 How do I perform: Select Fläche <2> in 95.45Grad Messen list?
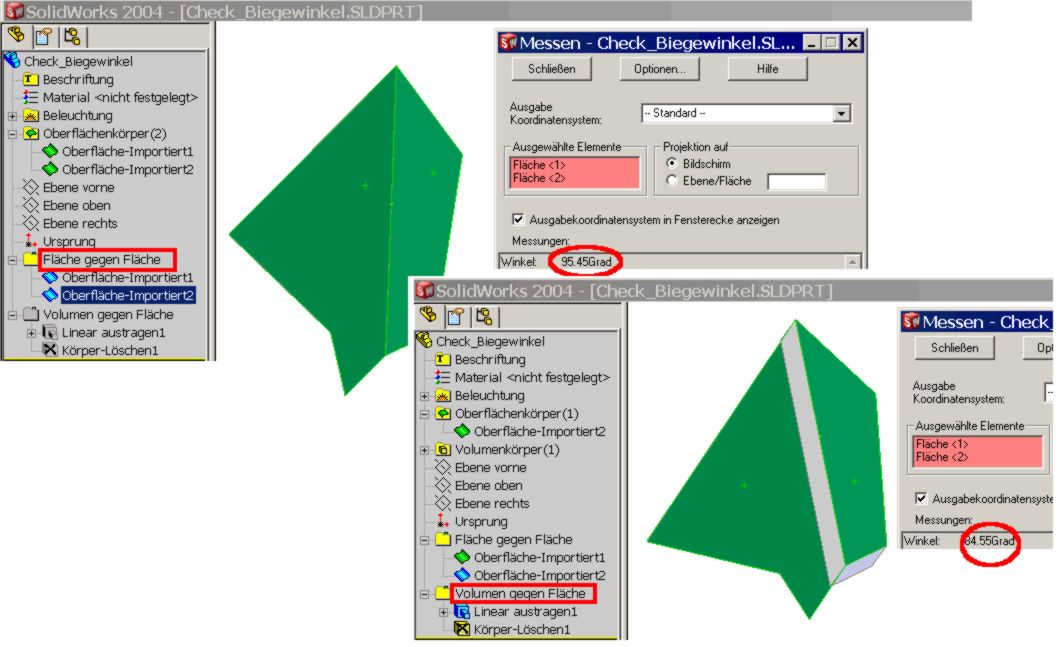click(x=538, y=178)
